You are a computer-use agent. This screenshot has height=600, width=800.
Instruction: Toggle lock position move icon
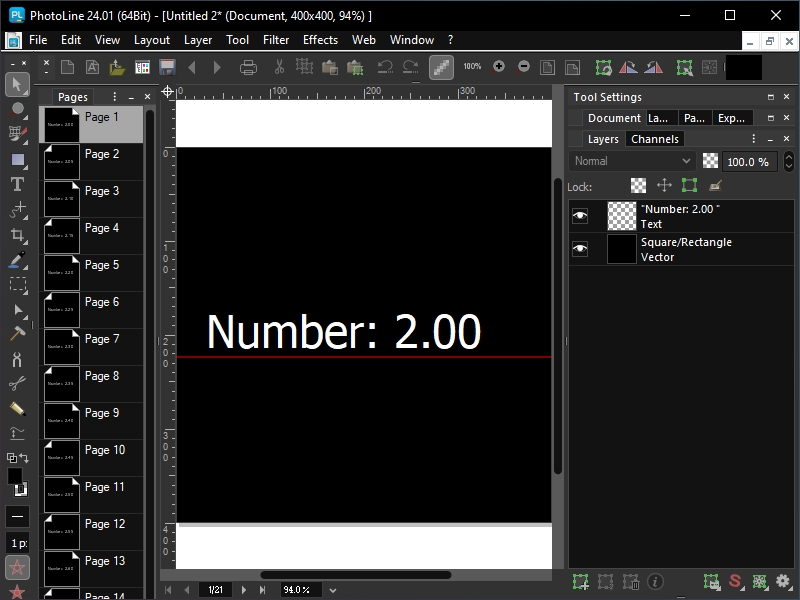[664, 185]
